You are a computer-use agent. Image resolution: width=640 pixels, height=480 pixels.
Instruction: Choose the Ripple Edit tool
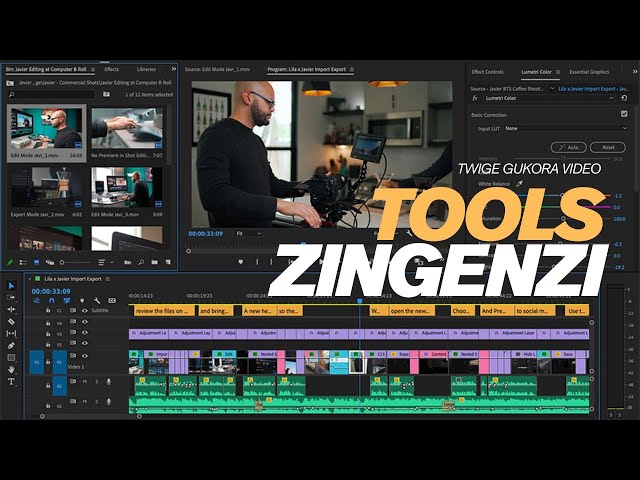(x=11, y=309)
